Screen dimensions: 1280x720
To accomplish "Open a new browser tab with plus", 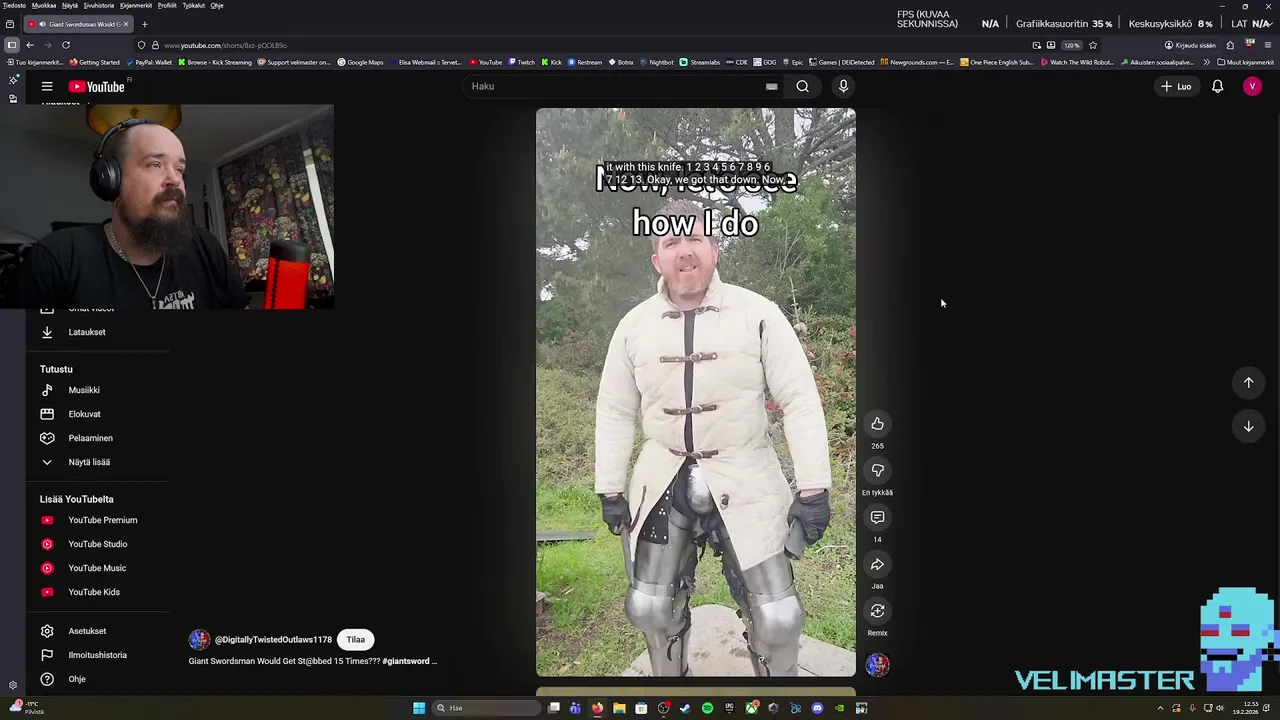I will 144,24.
